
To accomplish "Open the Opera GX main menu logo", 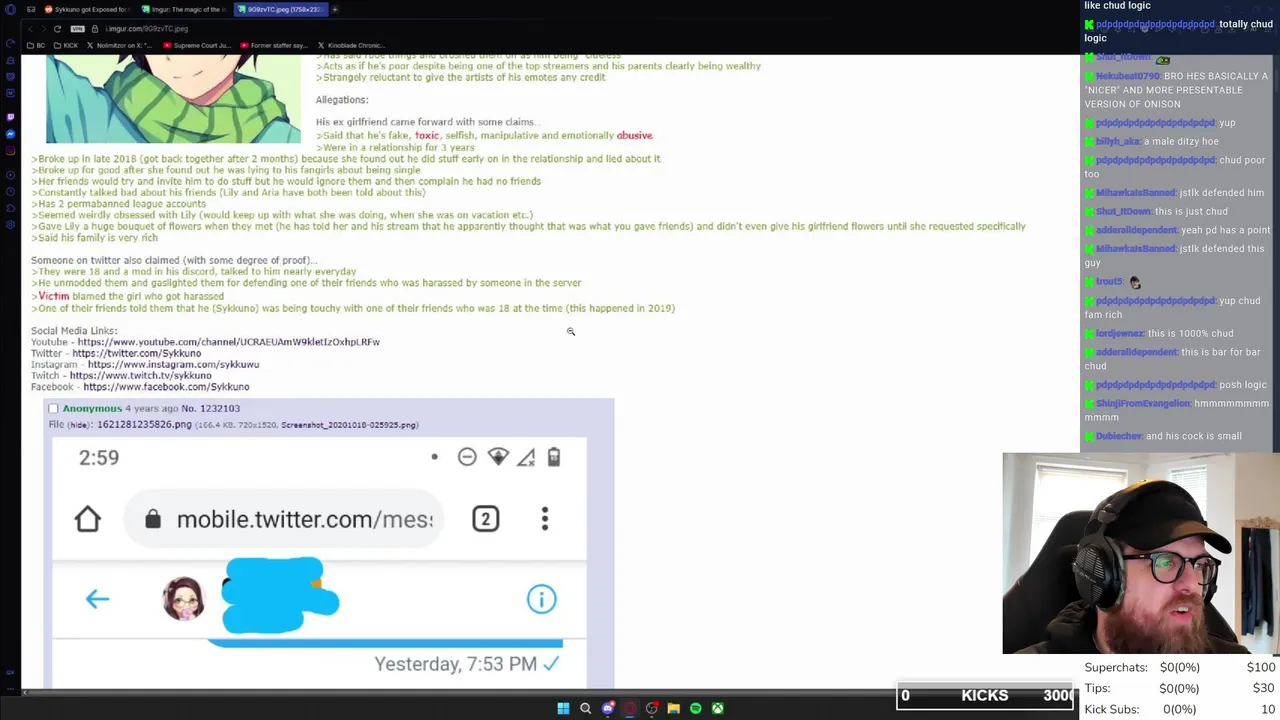I will pyautogui.click(x=10, y=9).
